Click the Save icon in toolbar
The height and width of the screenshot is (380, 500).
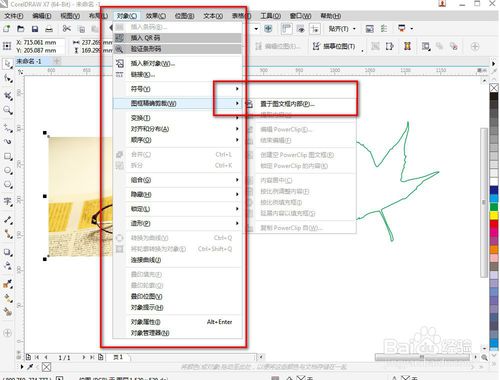point(35,29)
